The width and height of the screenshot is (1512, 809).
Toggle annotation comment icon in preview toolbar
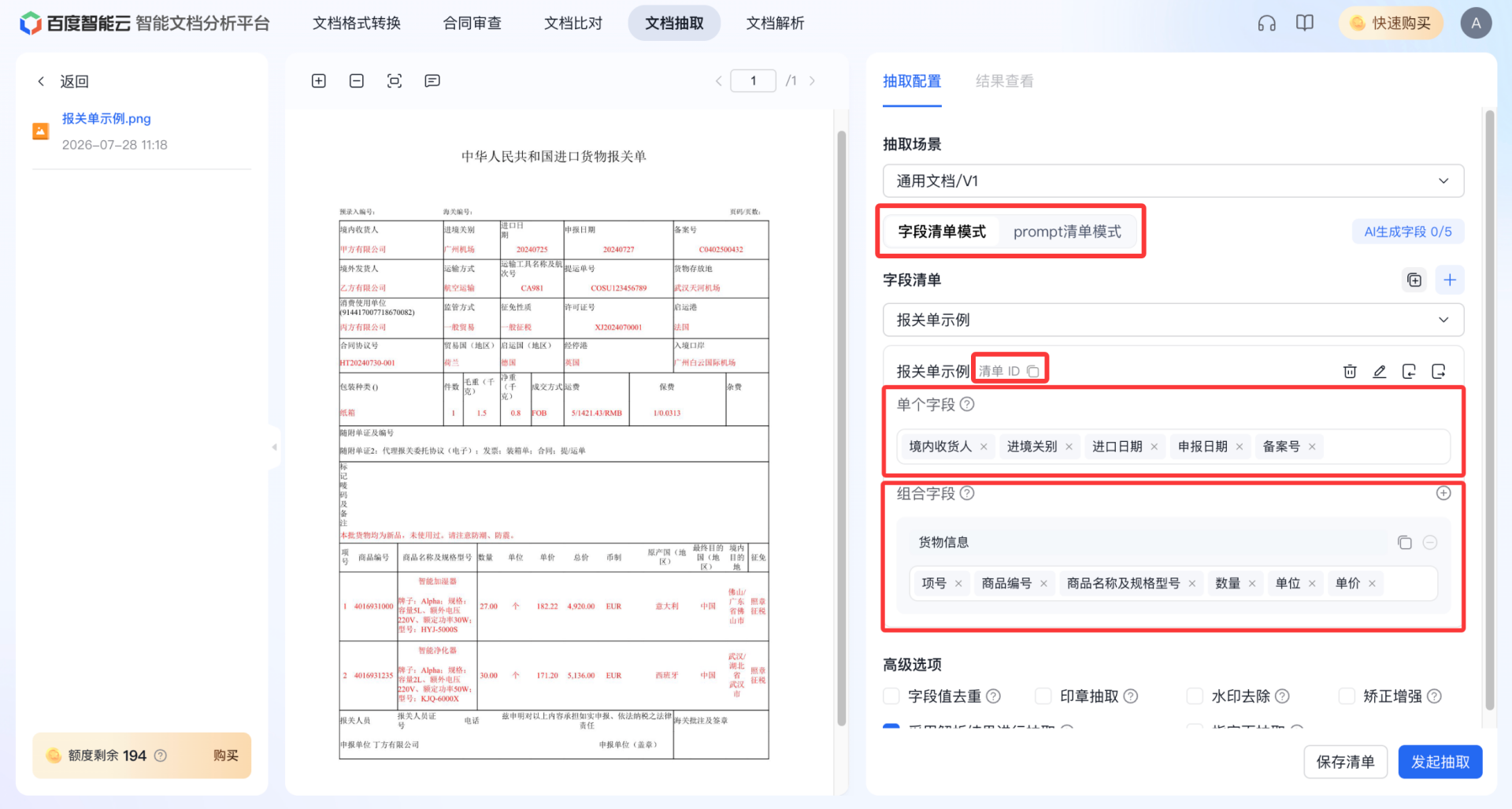(x=432, y=81)
